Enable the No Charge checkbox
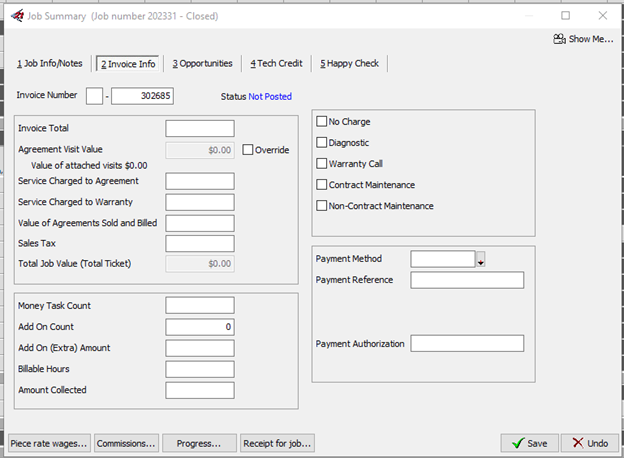The image size is (624, 458). pyautogui.click(x=322, y=122)
